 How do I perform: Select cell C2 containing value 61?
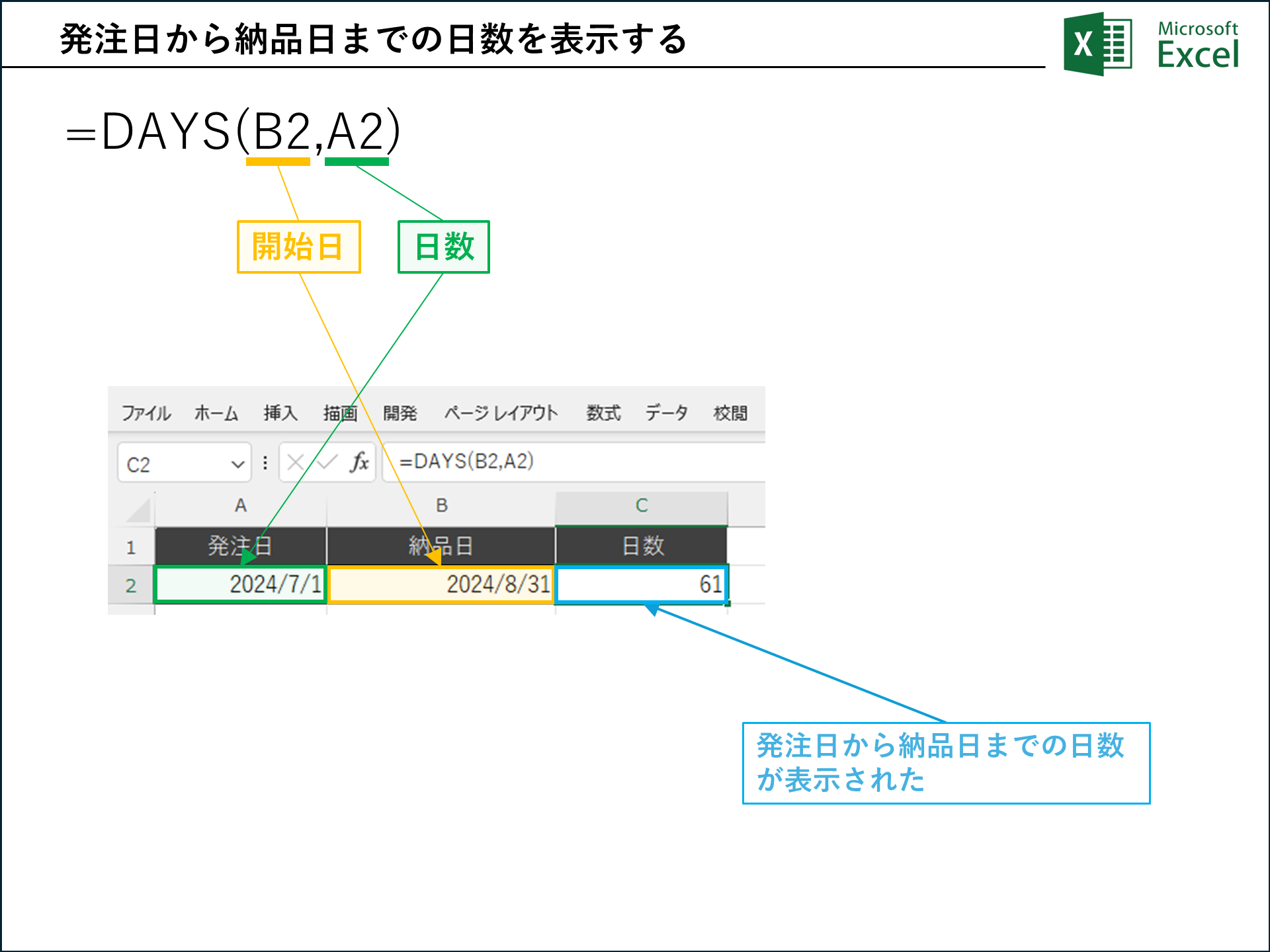[640, 584]
